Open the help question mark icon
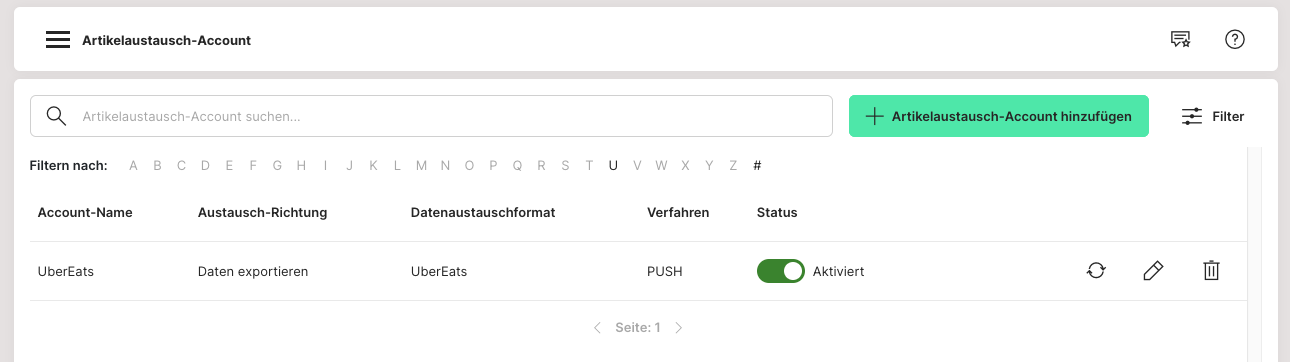 [x=1235, y=40]
